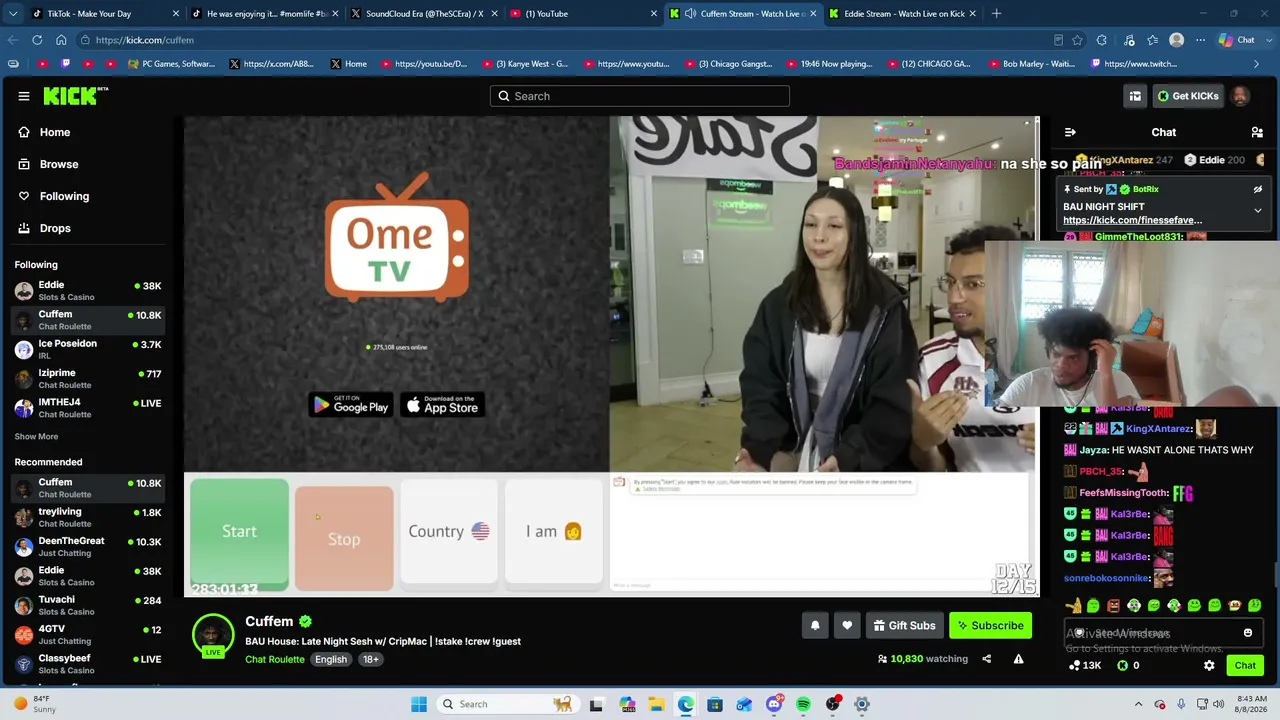Screen dimensions: 1280x720
Task: Open the chat users list icon
Action: [1257, 132]
